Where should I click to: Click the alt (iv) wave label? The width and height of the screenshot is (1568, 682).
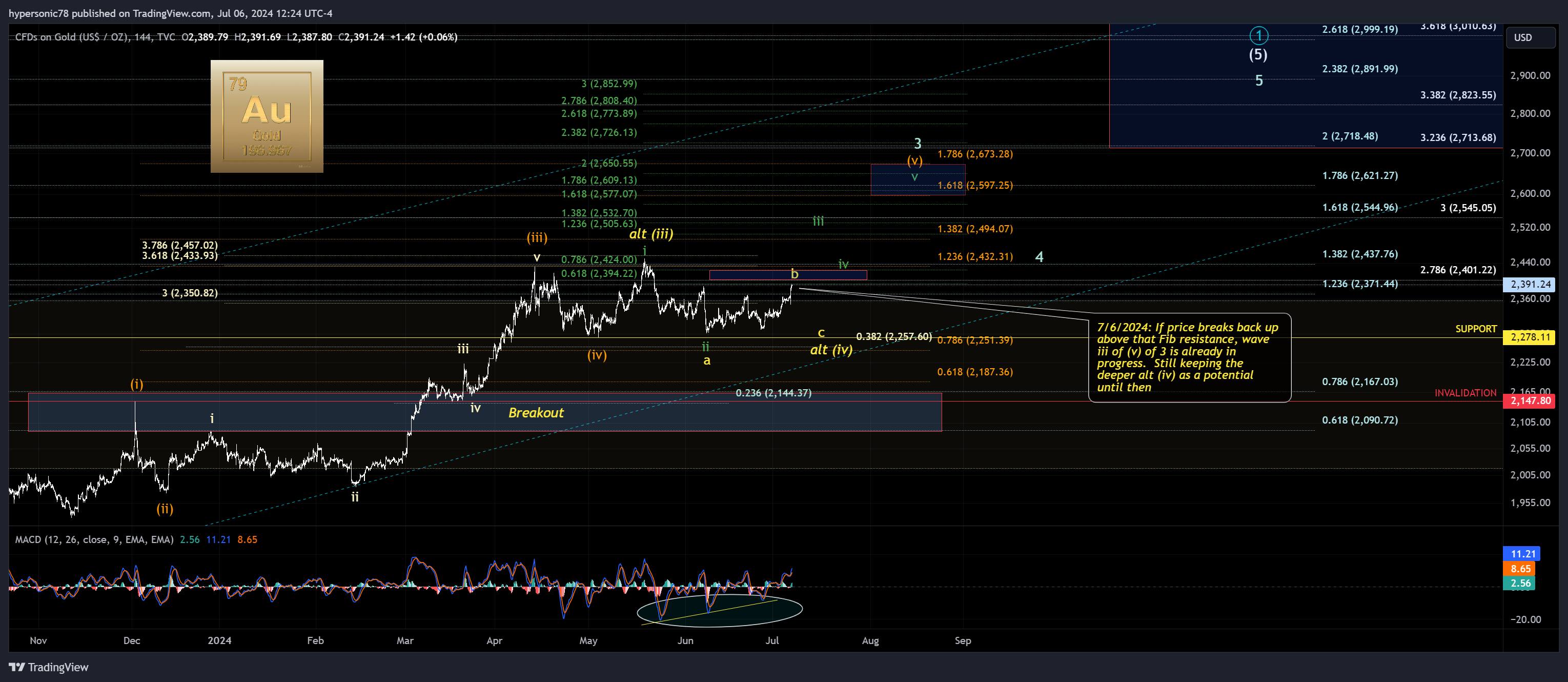(831, 350)
